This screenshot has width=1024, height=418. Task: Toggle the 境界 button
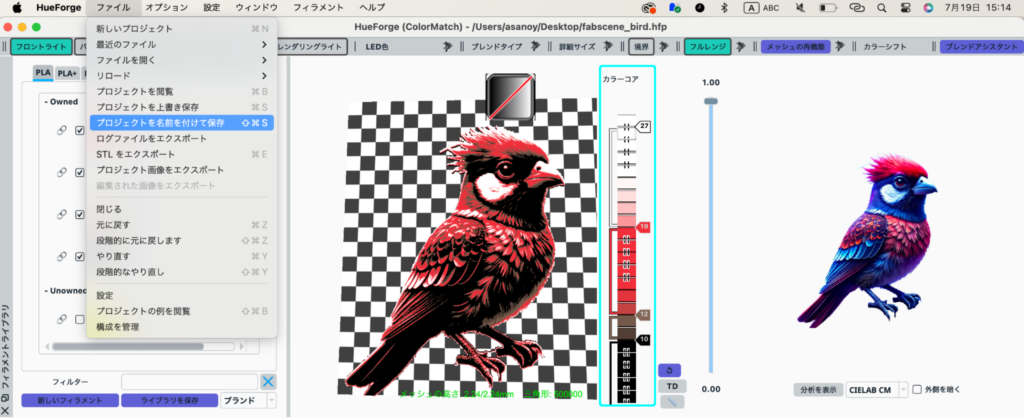click(641, 47)
